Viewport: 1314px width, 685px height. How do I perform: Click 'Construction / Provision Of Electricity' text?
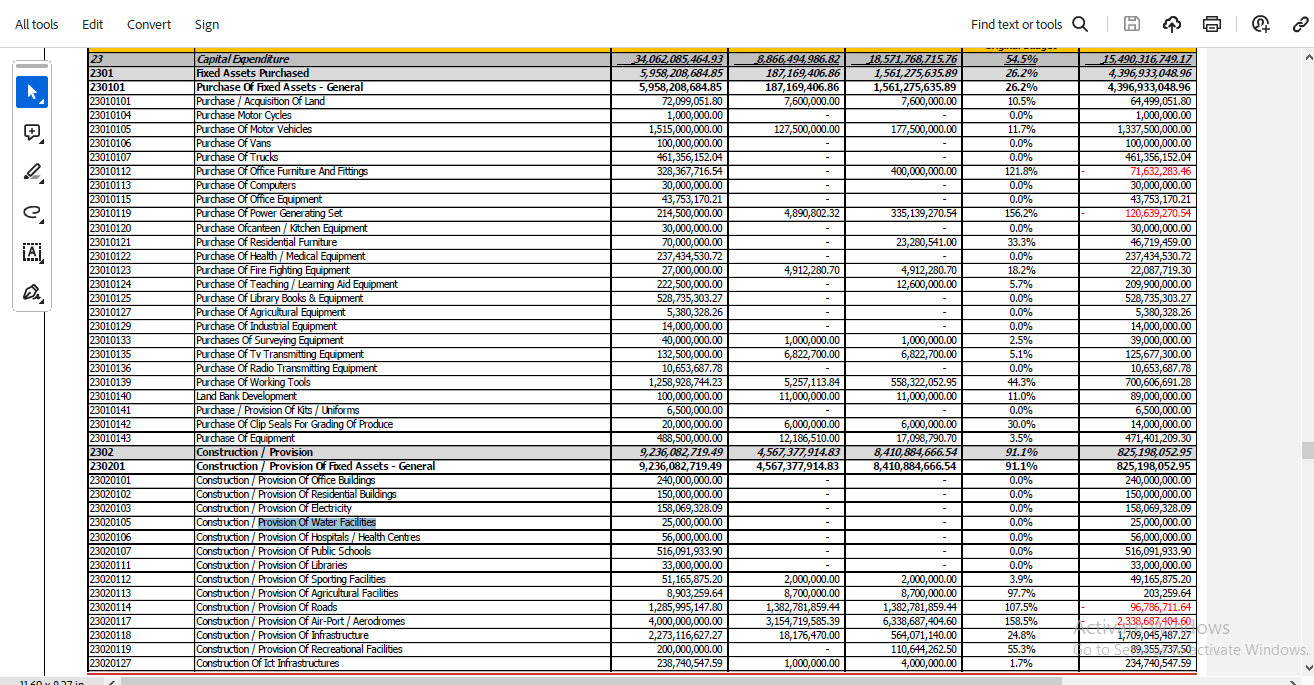275,508
